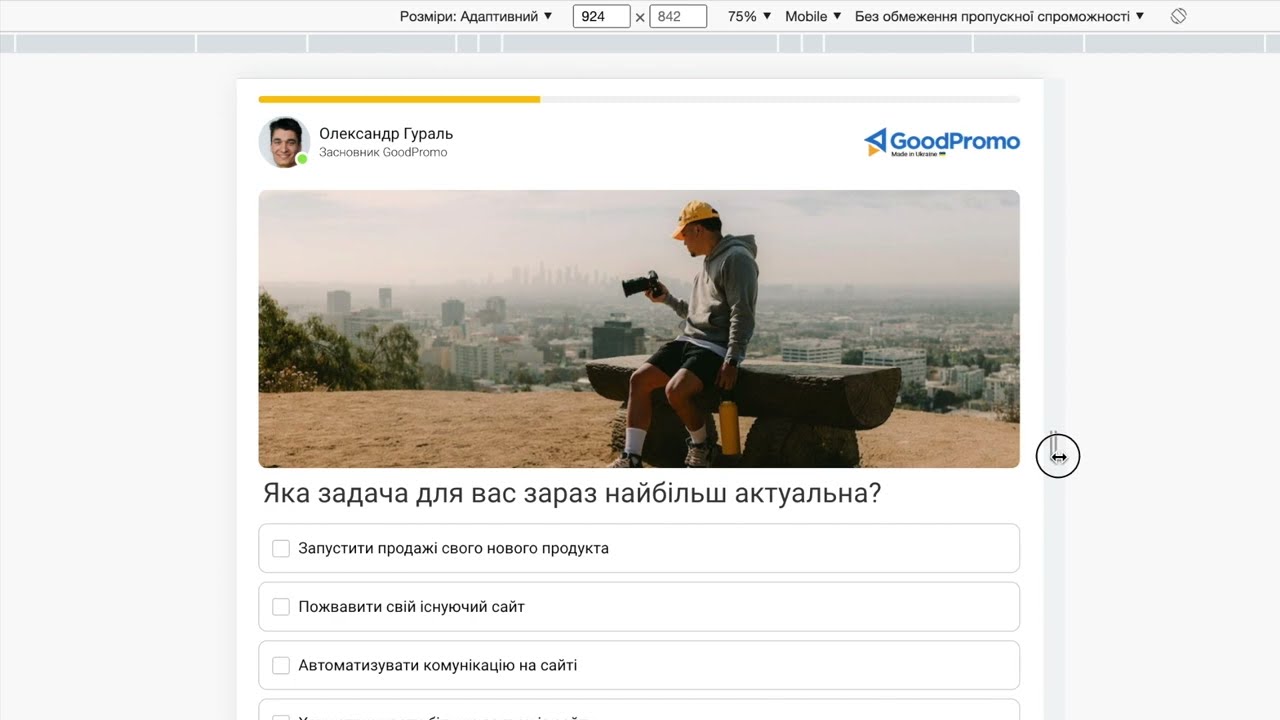
Task: Open the Mobile device type dropdown
Action: pos(813,16)
